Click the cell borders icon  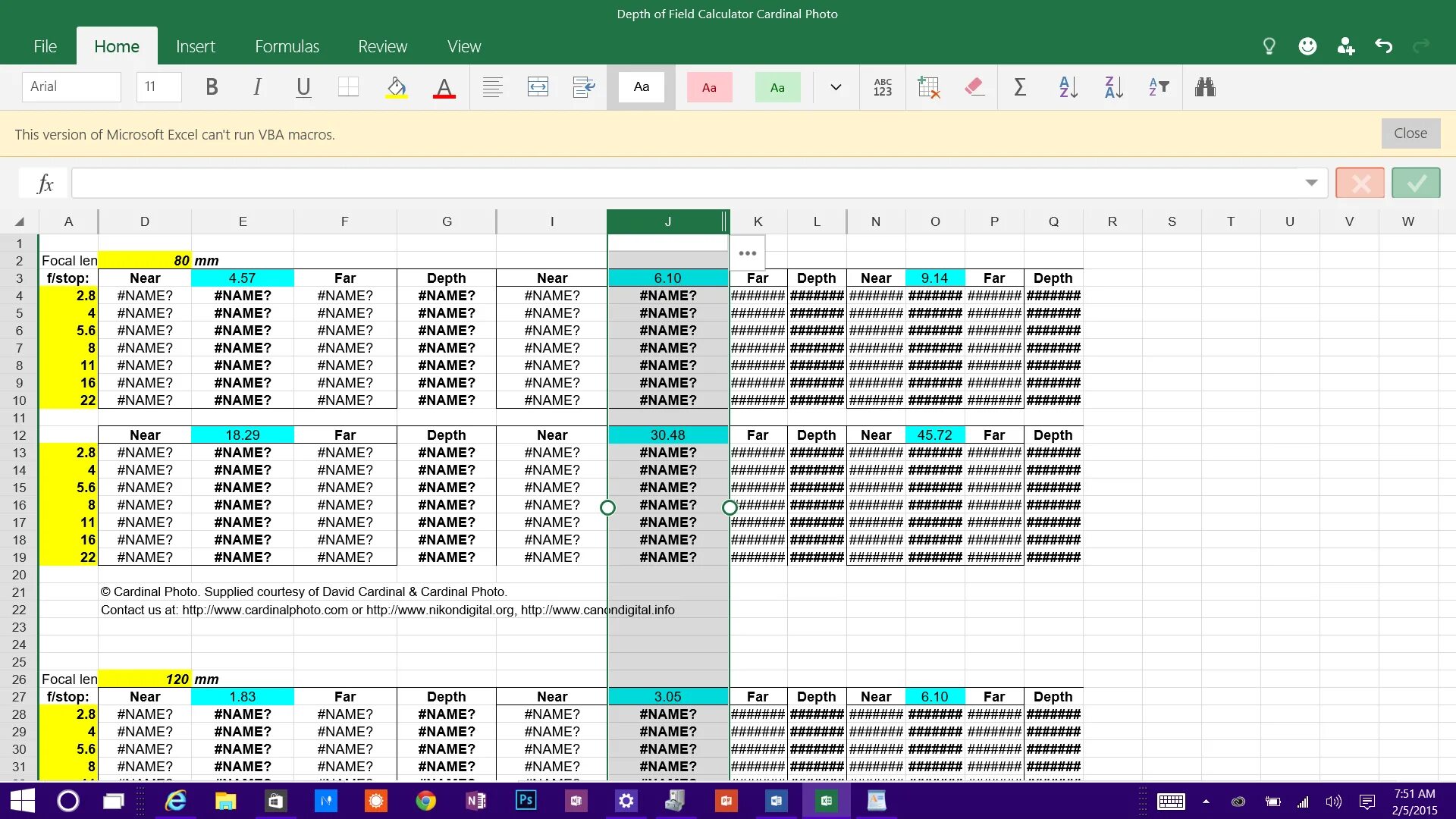[348, 87]
